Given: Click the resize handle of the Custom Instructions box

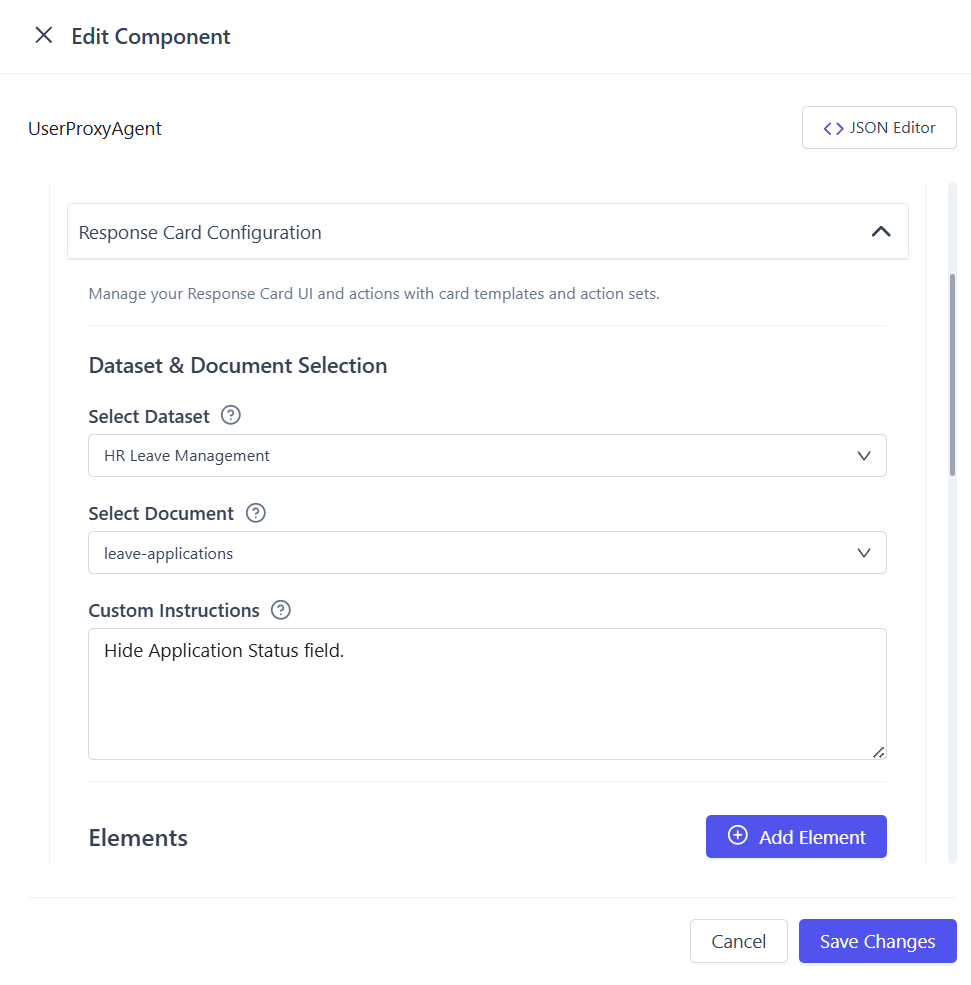Looking at the screenshot, I should pos(878,752).
